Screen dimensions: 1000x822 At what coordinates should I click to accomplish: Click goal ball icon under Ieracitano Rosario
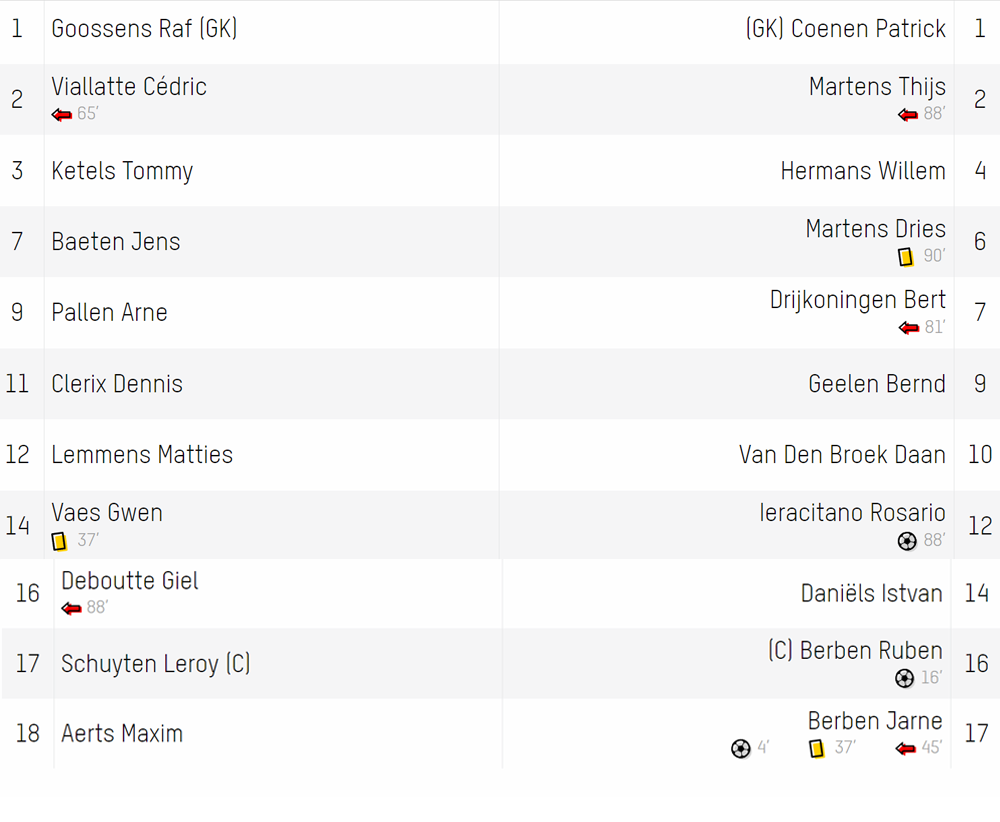(x=907, y=541)
